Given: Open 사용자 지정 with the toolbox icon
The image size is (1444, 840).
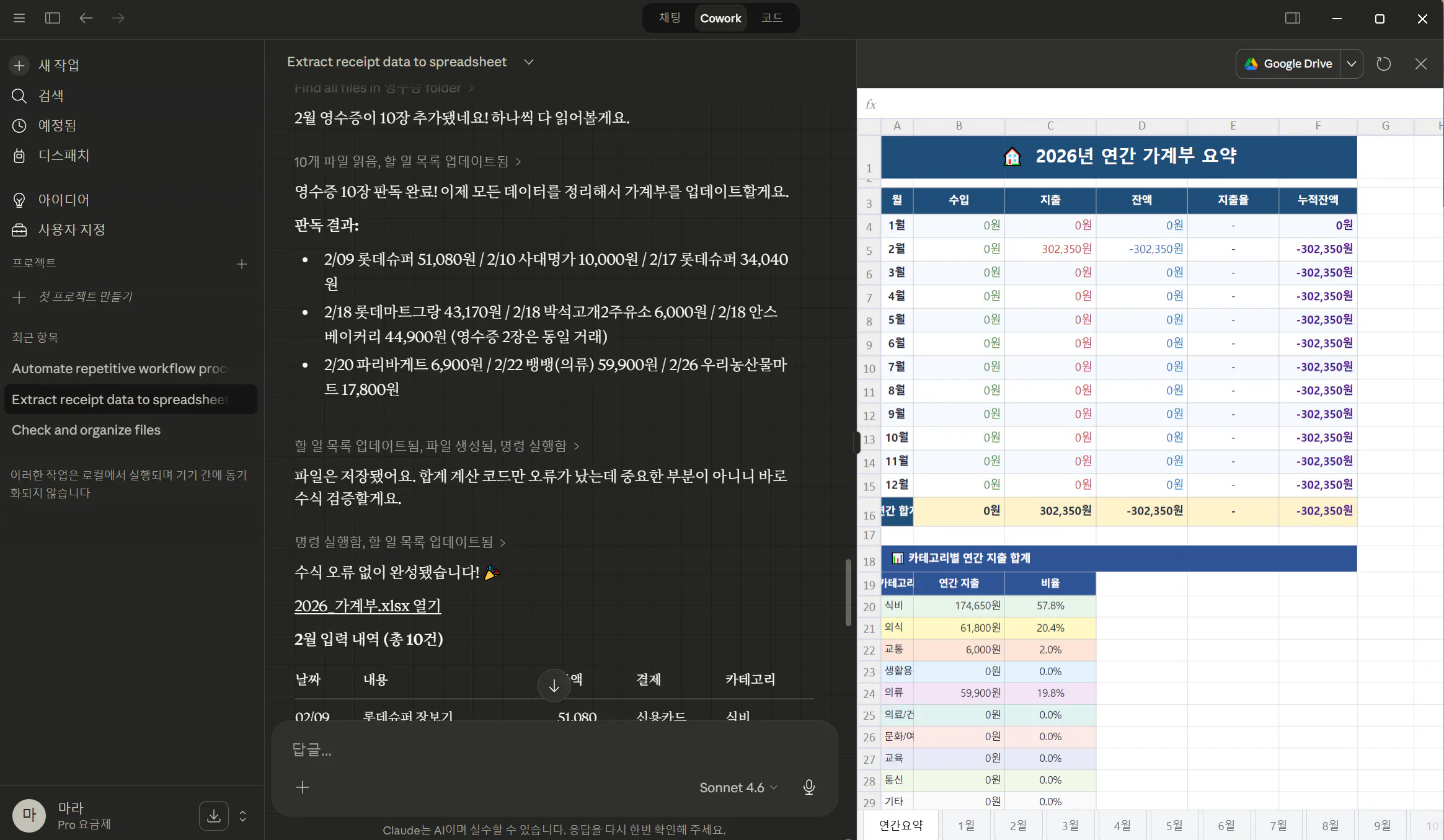Looking at the screenshot, I should (19, 229).
